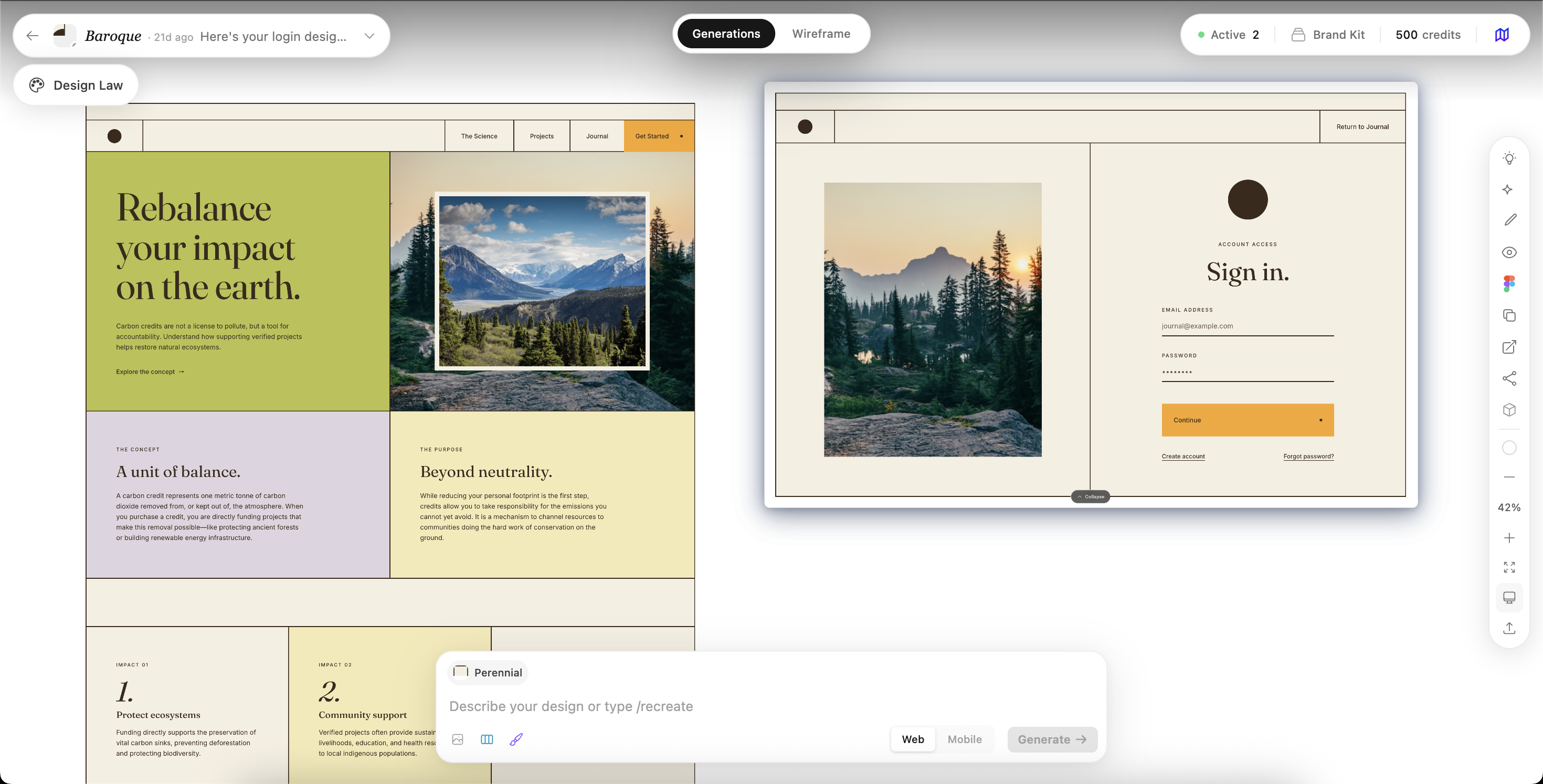
Task: Select the pencil edit tool
Action: [1510, 220]
